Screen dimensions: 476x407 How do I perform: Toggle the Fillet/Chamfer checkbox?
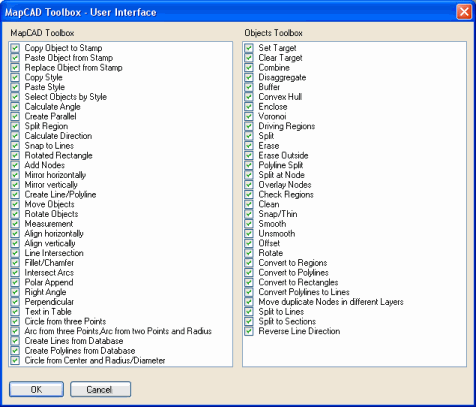click(x=15, y=263)
